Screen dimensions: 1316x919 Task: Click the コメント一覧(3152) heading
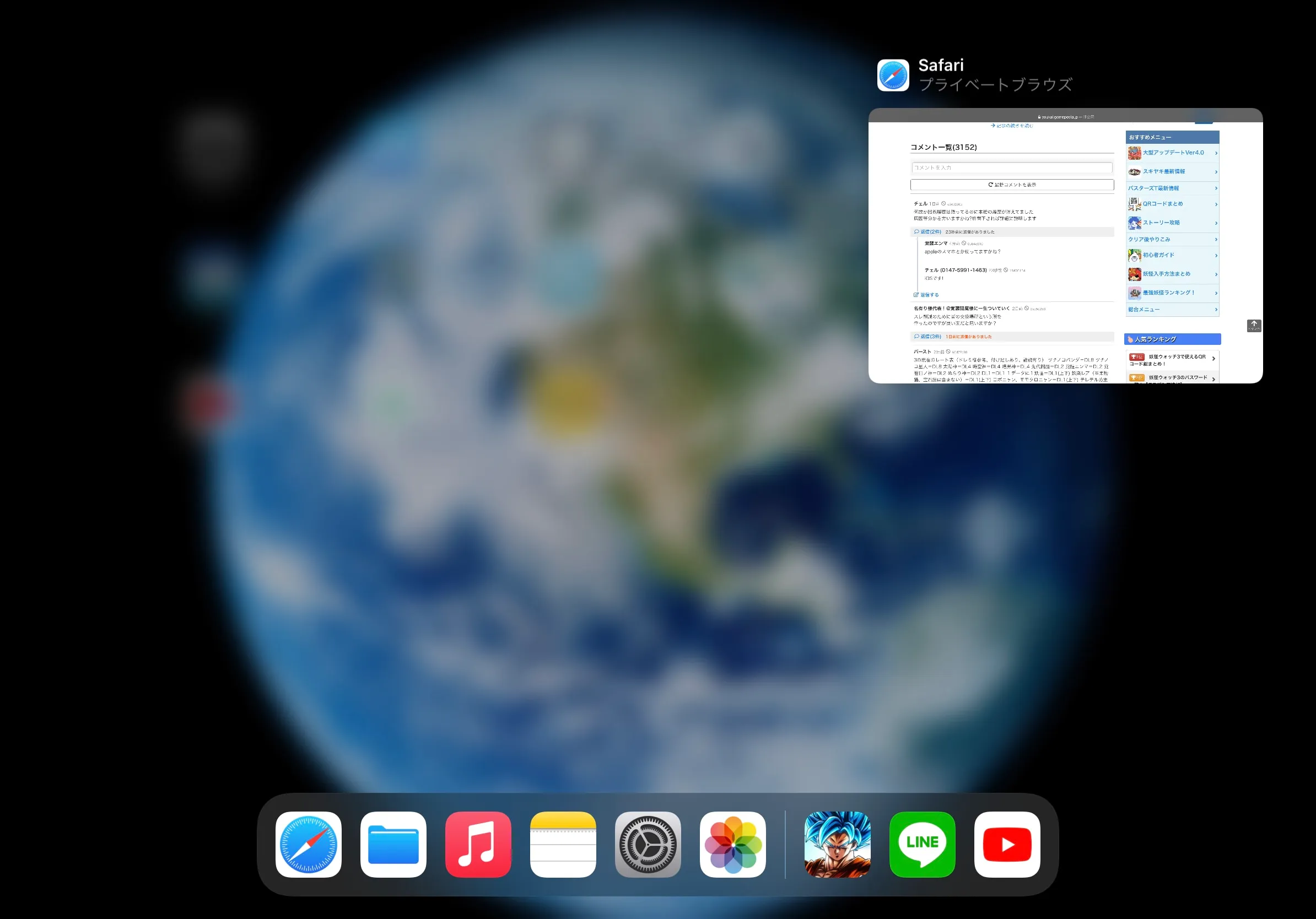click(943, 147)
